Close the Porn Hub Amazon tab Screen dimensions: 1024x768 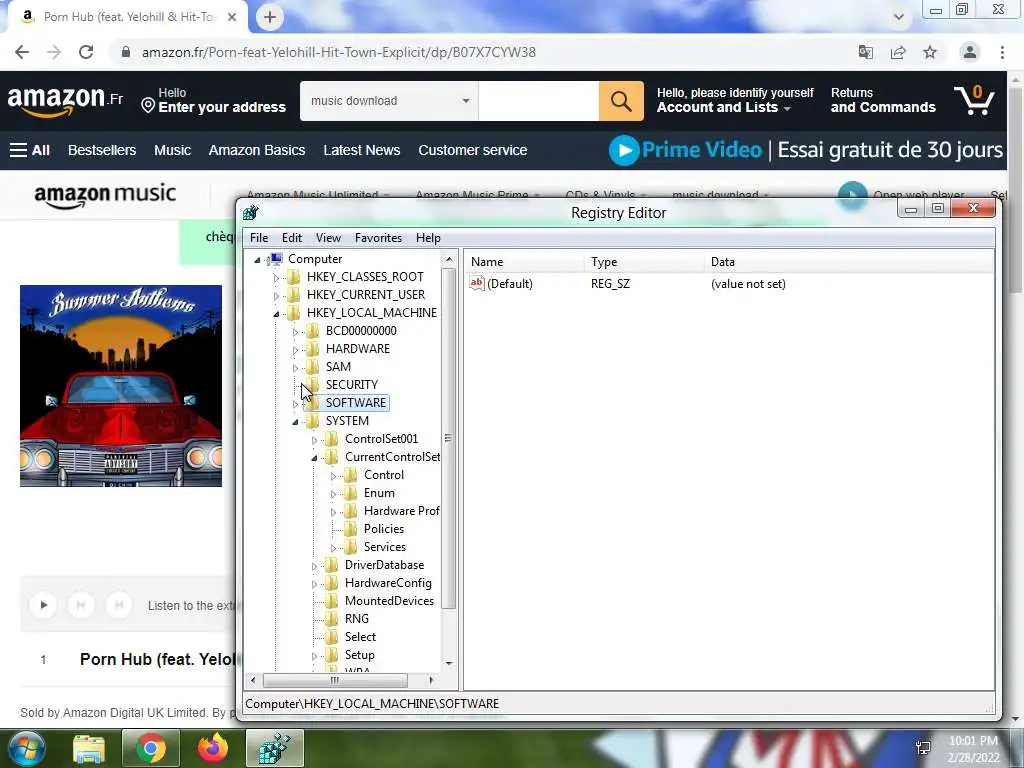point(232,17)
